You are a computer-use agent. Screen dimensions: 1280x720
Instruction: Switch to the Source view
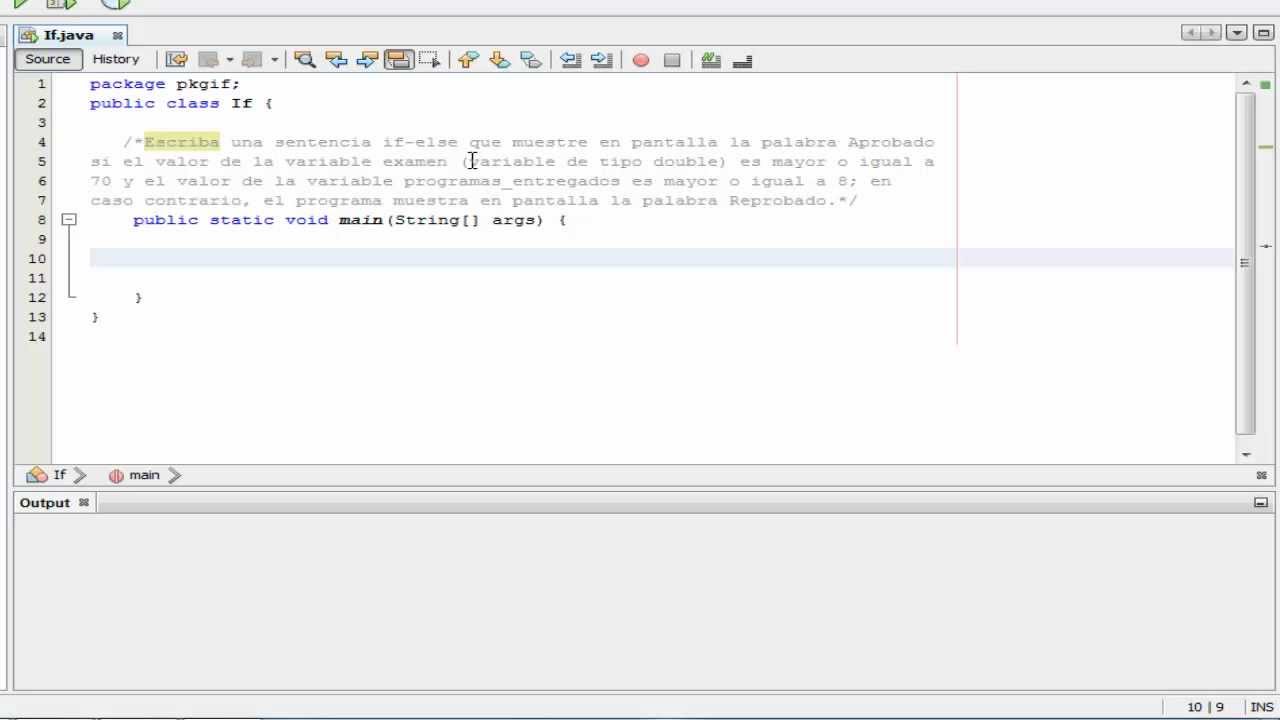tap(47, 59)
